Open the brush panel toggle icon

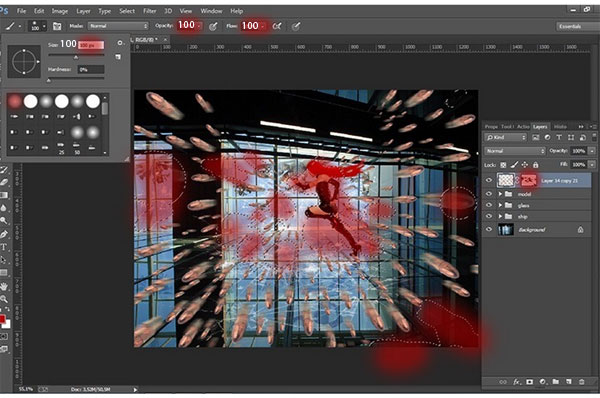click(57, 26)
